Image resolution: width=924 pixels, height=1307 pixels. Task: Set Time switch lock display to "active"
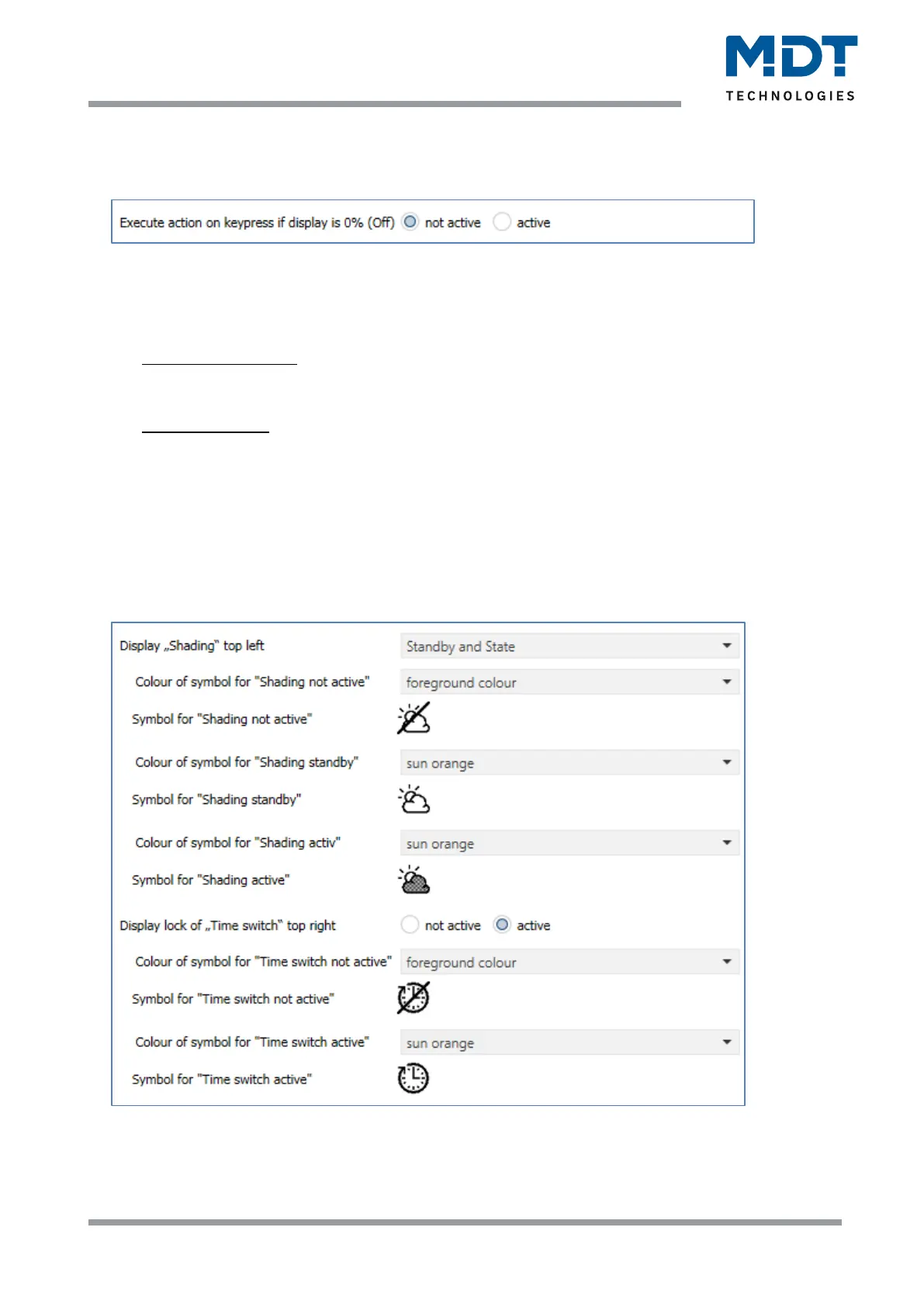[x=503, y=925]
